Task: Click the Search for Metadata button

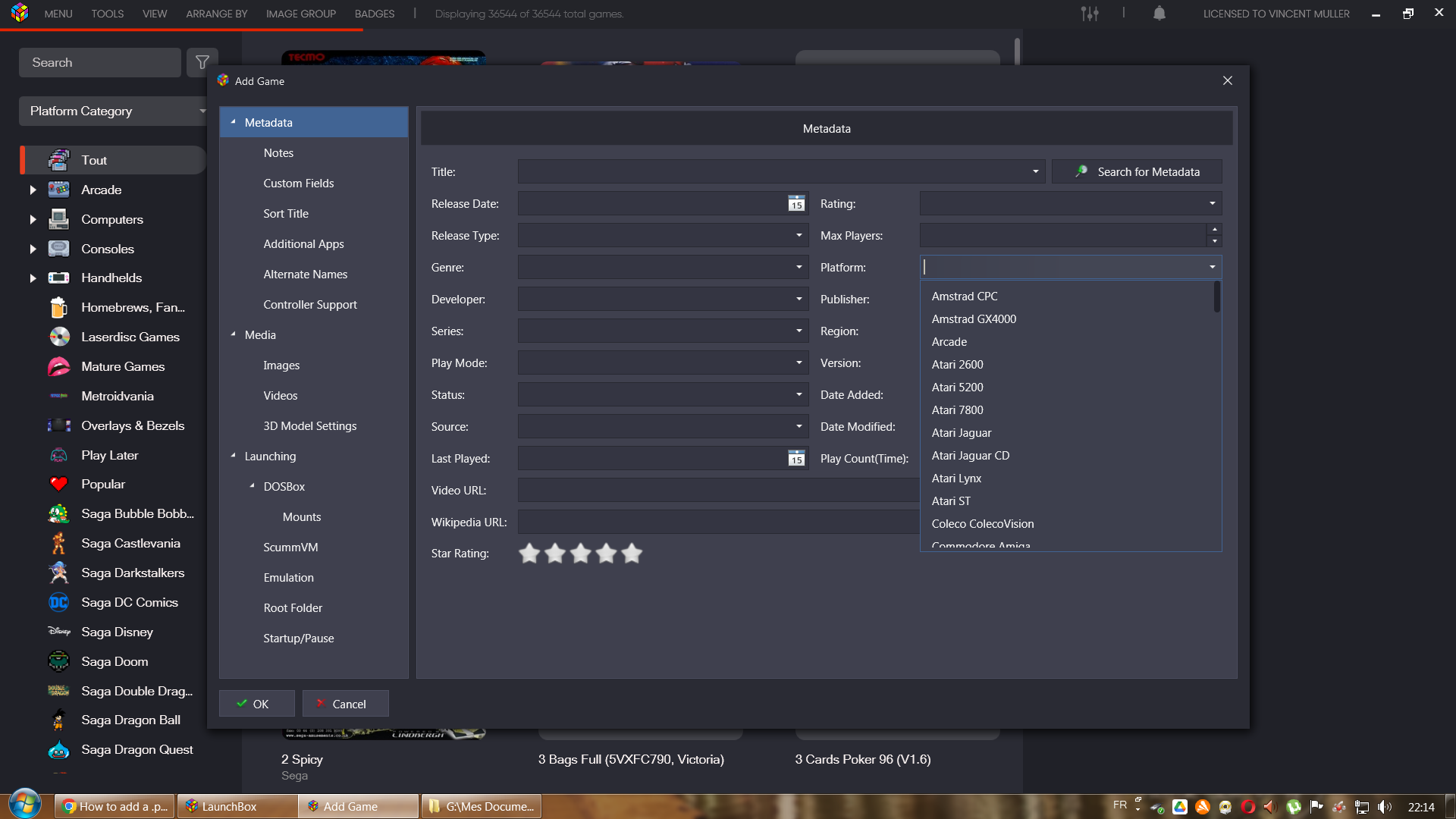Action: 1137,171
